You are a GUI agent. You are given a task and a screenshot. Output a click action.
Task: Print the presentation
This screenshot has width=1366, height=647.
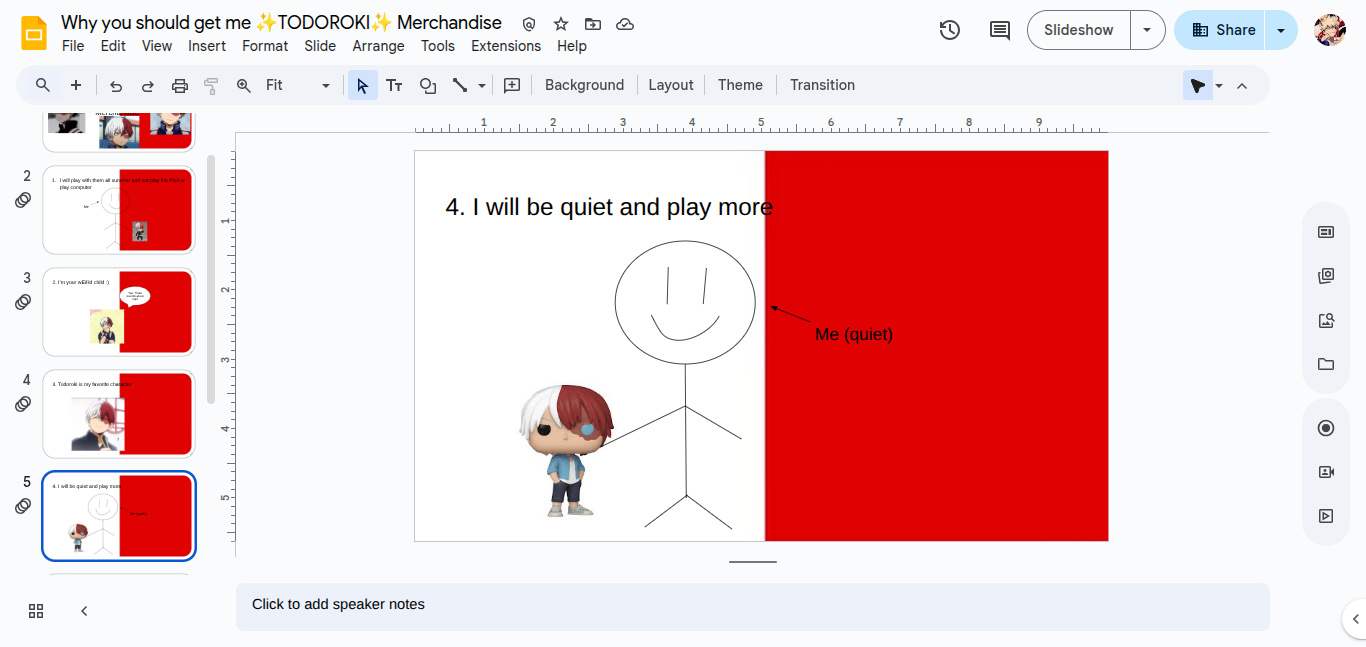(x=180, y=85)
